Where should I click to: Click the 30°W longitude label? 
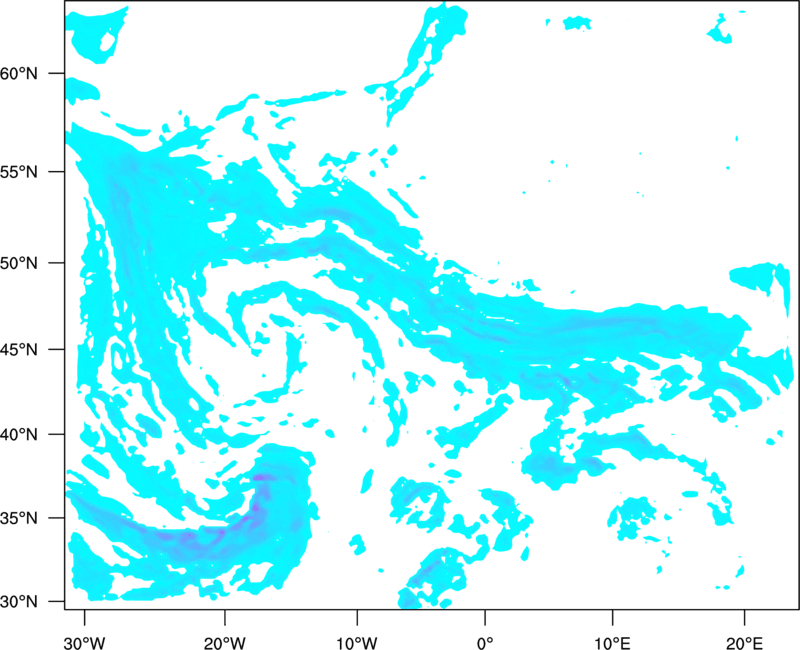click(84, 643)
